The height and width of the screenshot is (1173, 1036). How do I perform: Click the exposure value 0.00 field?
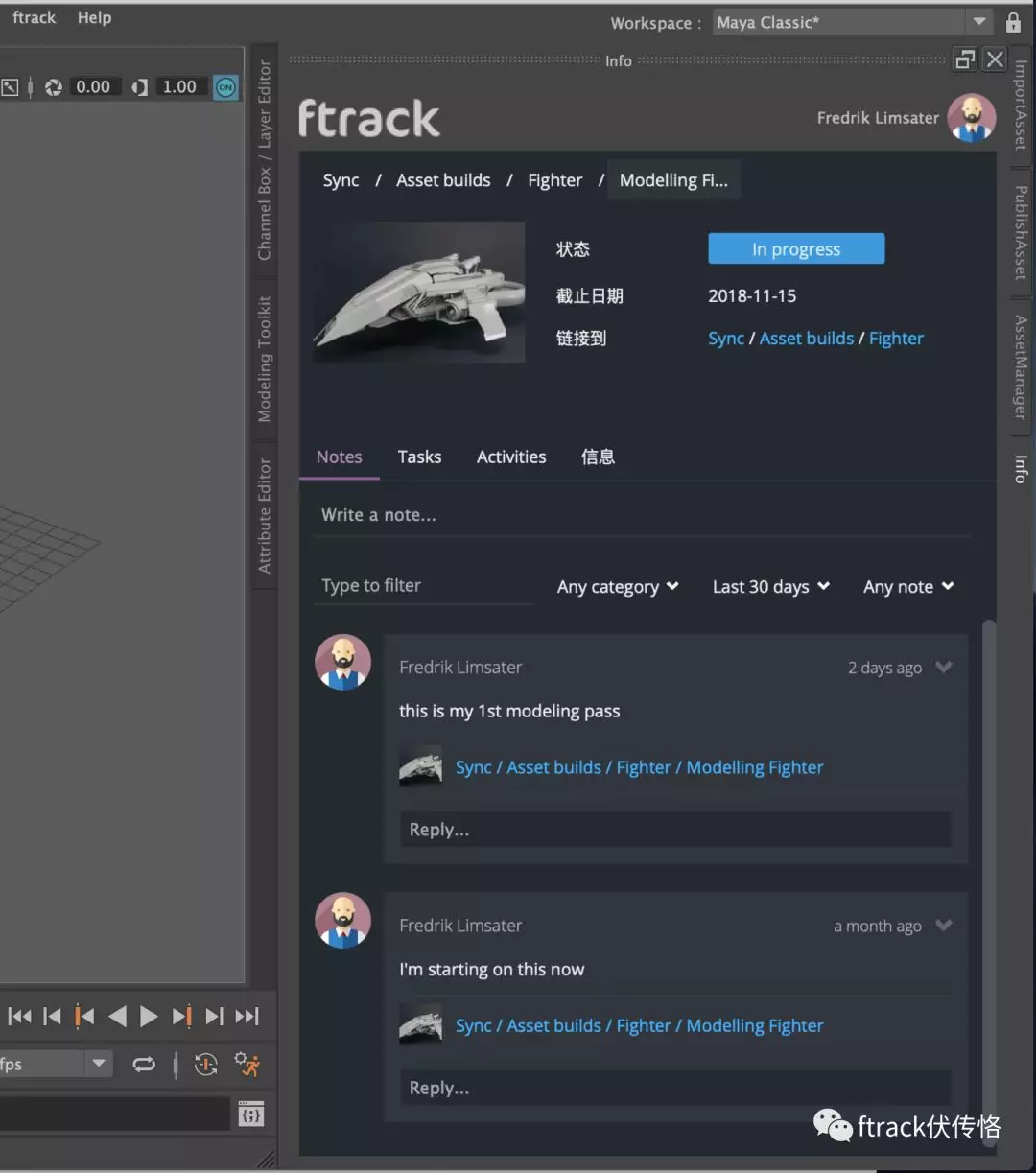(93, 87)
